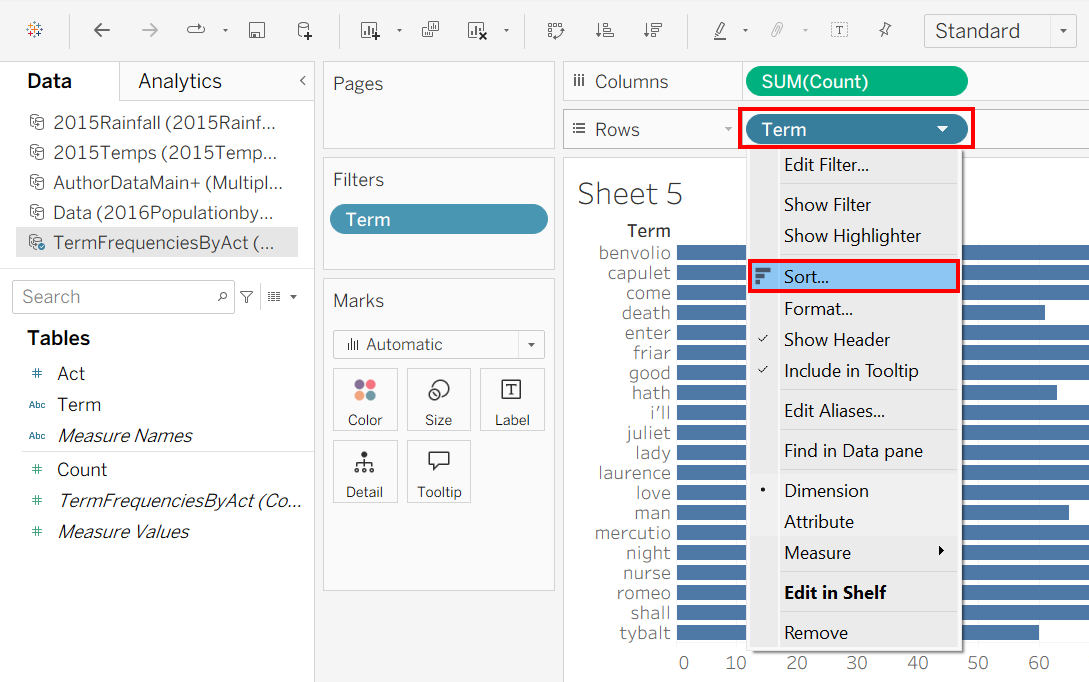Choose Sort... from the context menu
Screen dimensions: 1089x682
click(854, 276)
